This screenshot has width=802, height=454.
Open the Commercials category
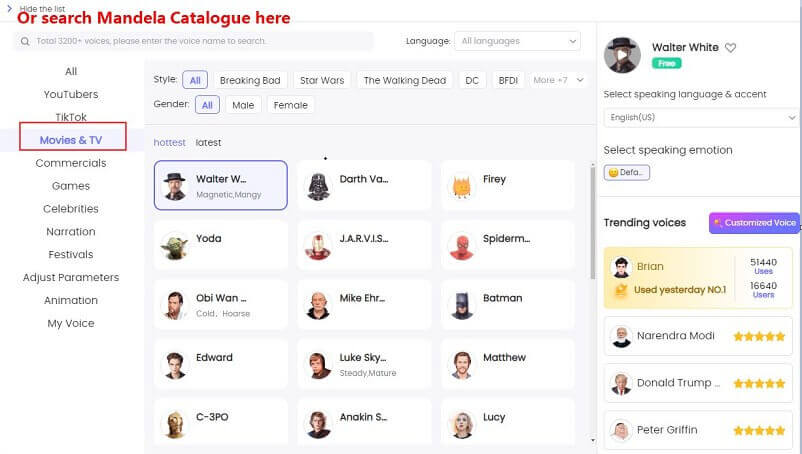71,163
